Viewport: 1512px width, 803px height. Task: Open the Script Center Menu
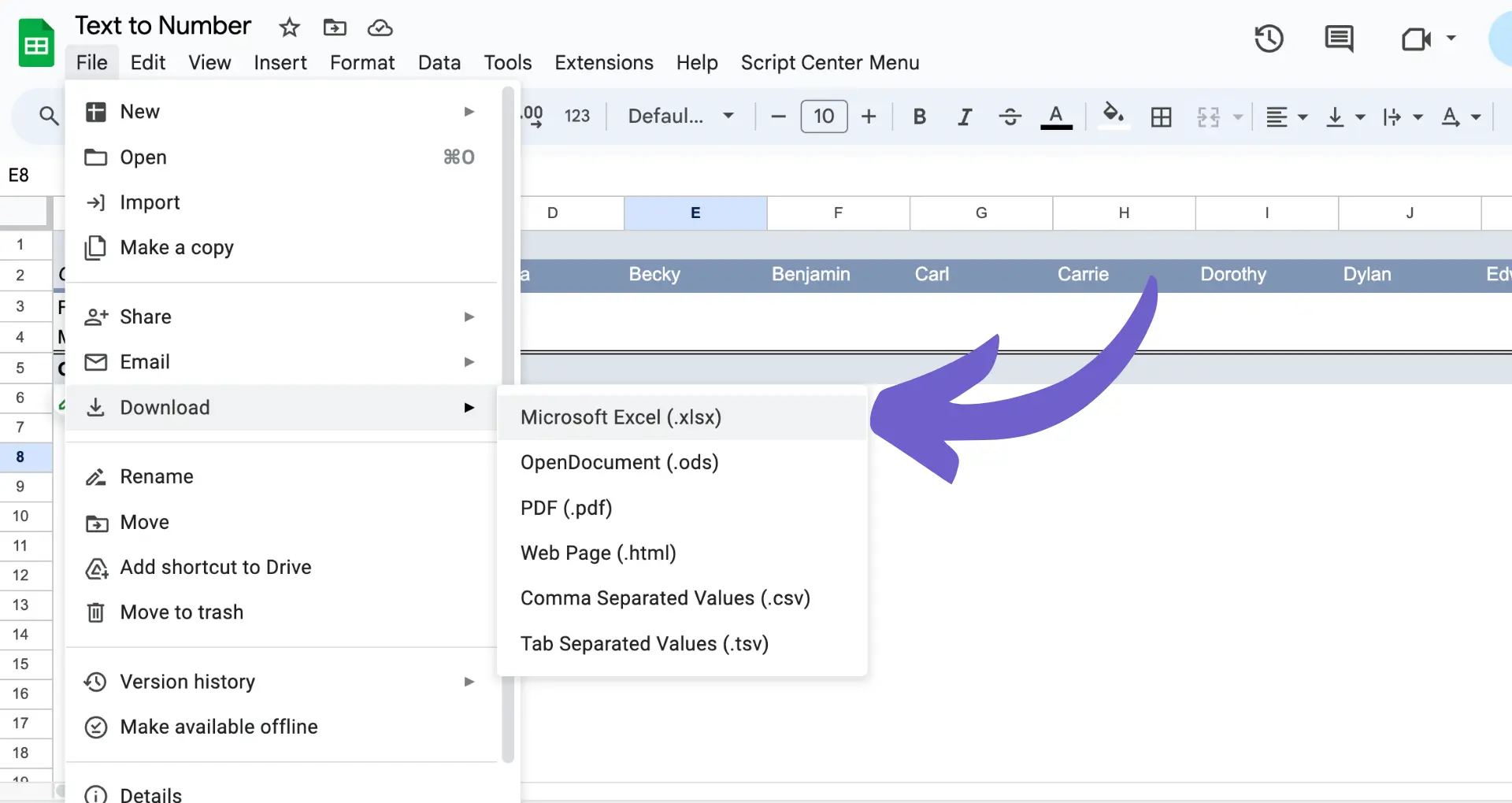click(x=830, y=62)
